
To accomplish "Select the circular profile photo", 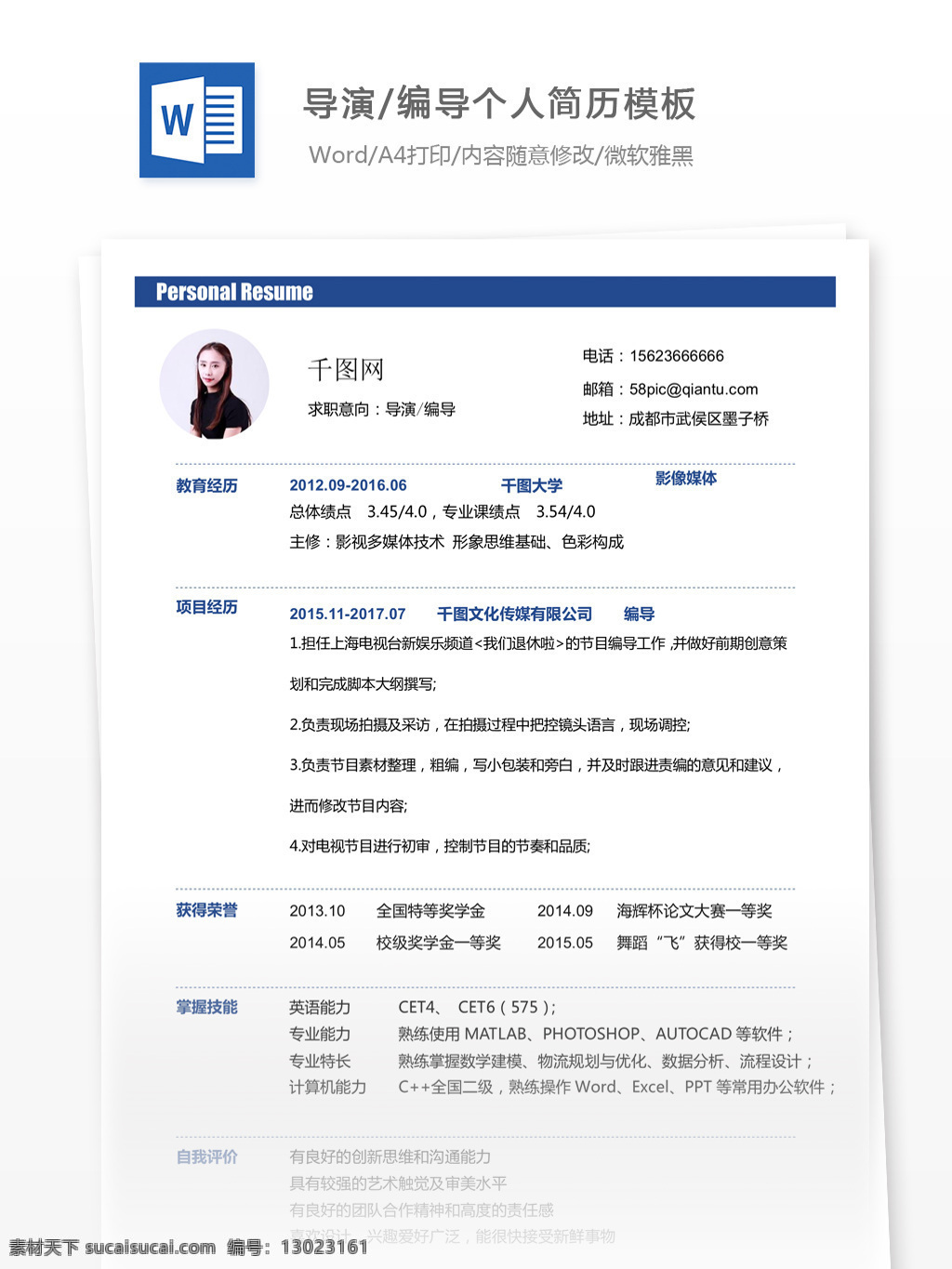I will coord(215,384).
